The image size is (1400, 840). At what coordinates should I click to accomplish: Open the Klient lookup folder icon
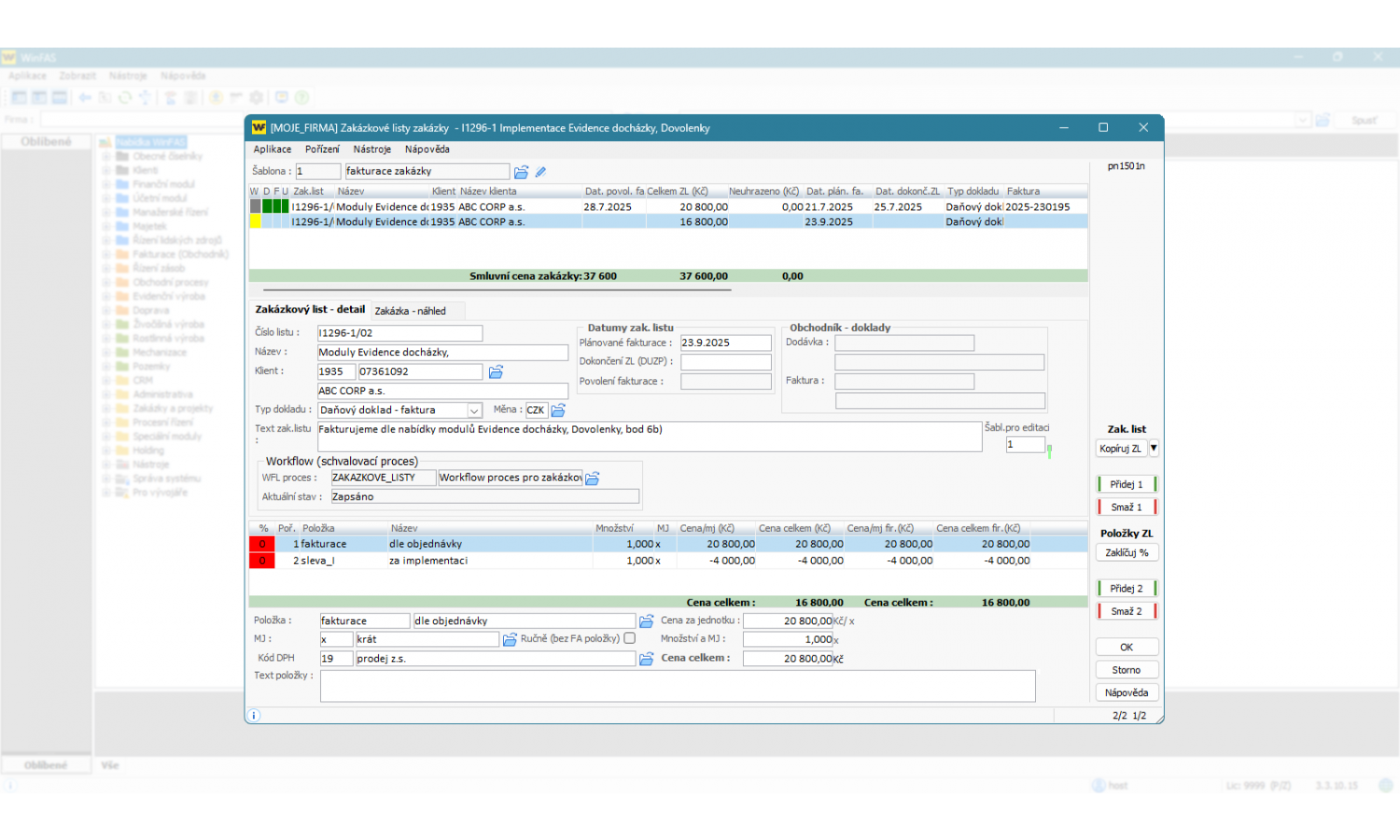pyautogui.click(x=496, y=372)
